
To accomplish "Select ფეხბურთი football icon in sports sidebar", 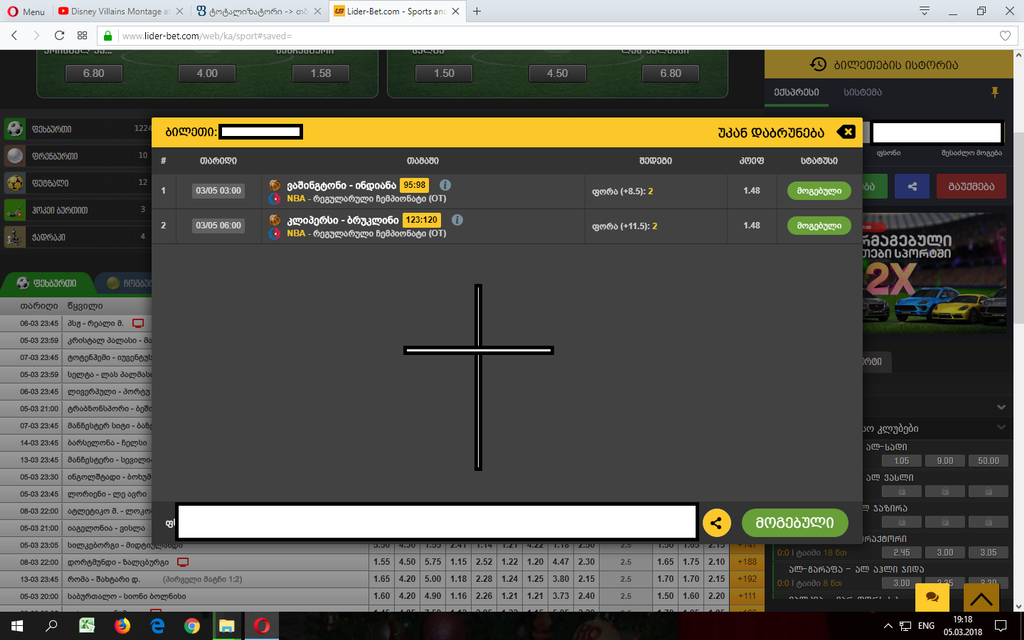I will (x=15, y=129).
